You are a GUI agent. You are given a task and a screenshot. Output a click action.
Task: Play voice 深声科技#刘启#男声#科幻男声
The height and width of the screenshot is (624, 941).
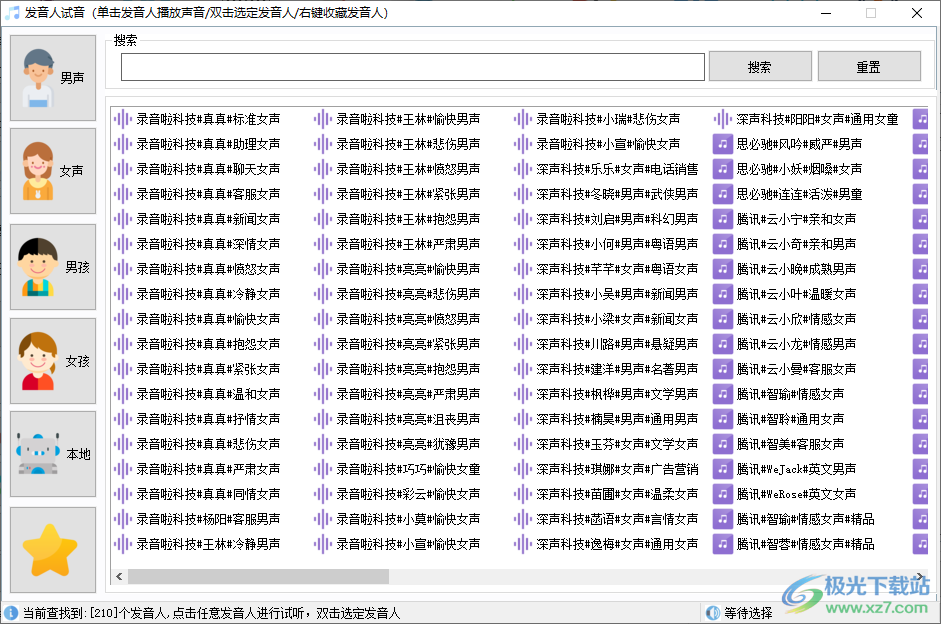(617, 219)
